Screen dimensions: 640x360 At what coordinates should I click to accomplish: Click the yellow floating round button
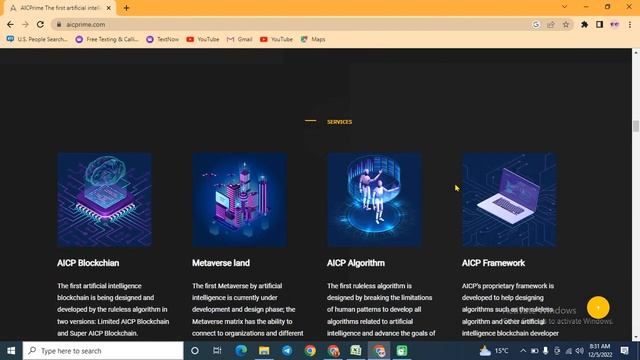click(x=598, y=307)
